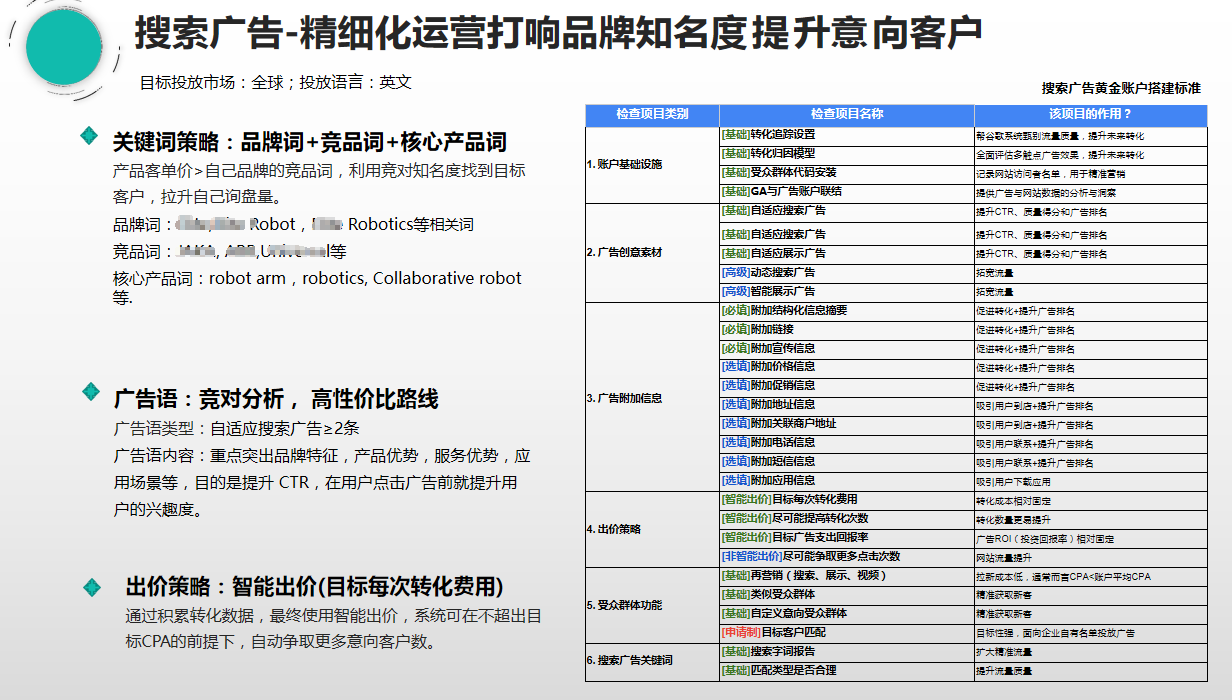Click the column header 该项目的作用?

(x=1091, y=114)
